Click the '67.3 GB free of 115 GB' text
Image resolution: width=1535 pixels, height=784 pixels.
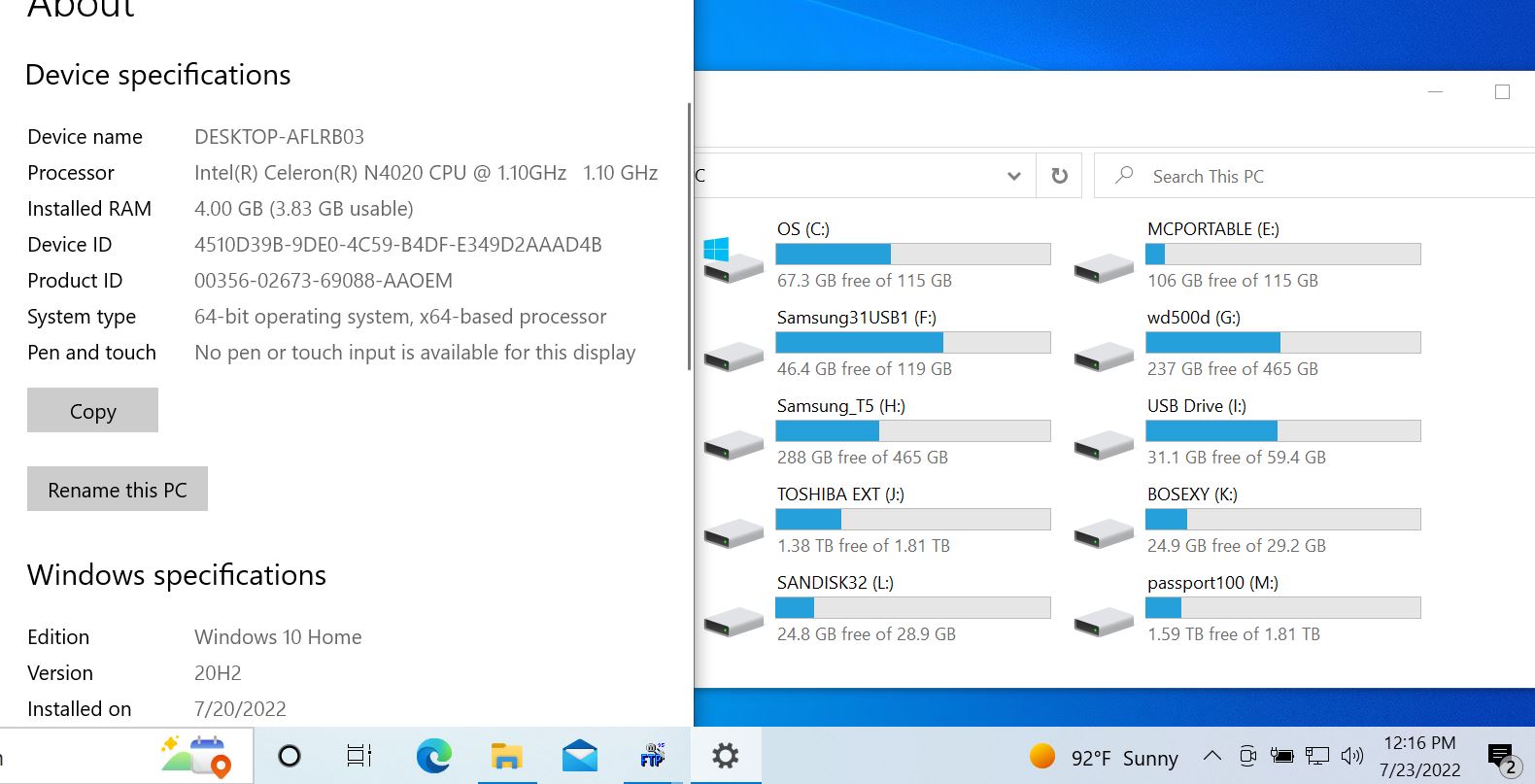[864, 281]
